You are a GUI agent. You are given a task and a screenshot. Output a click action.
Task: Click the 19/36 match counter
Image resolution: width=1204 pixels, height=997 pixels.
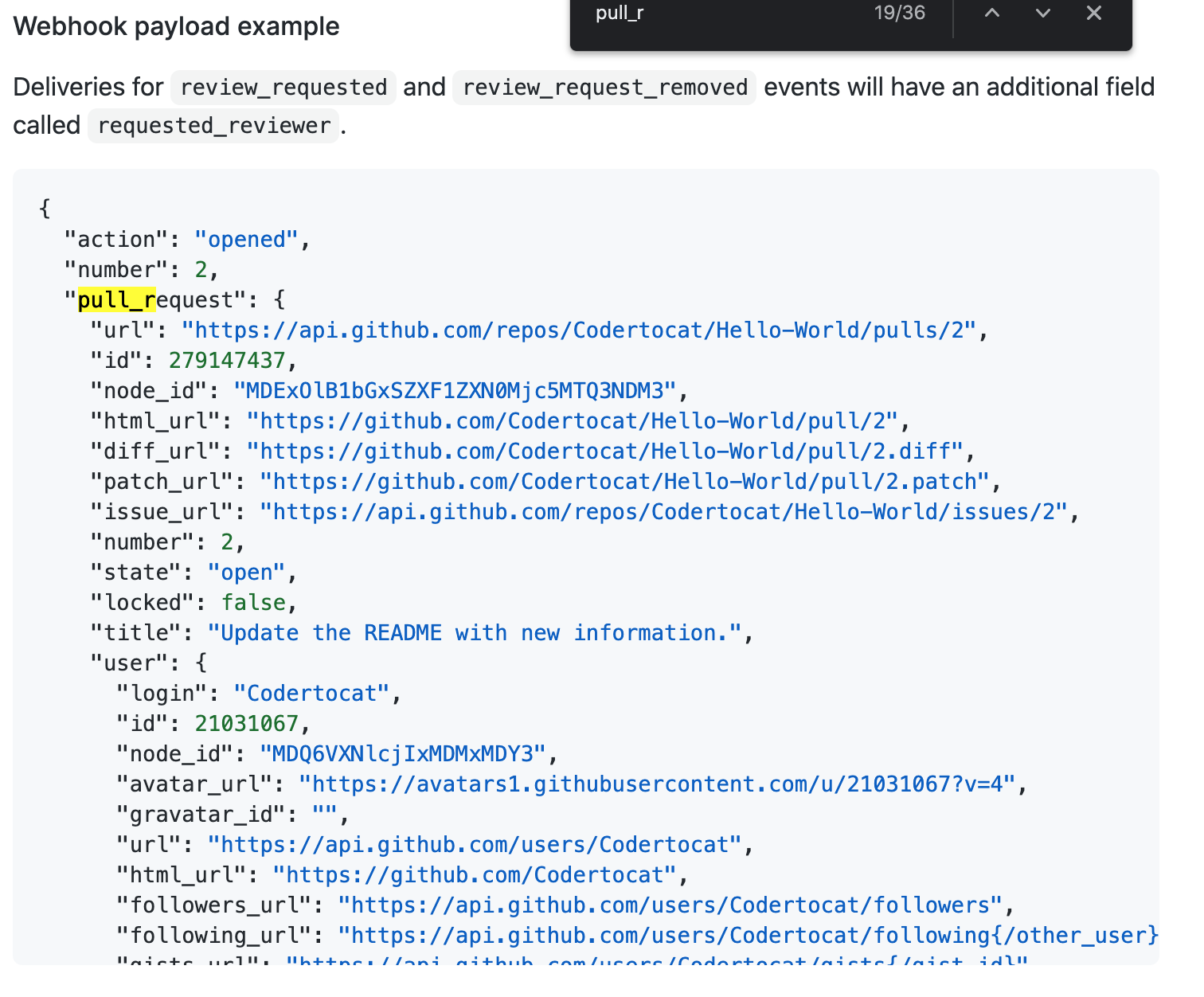tap(900, 13)
